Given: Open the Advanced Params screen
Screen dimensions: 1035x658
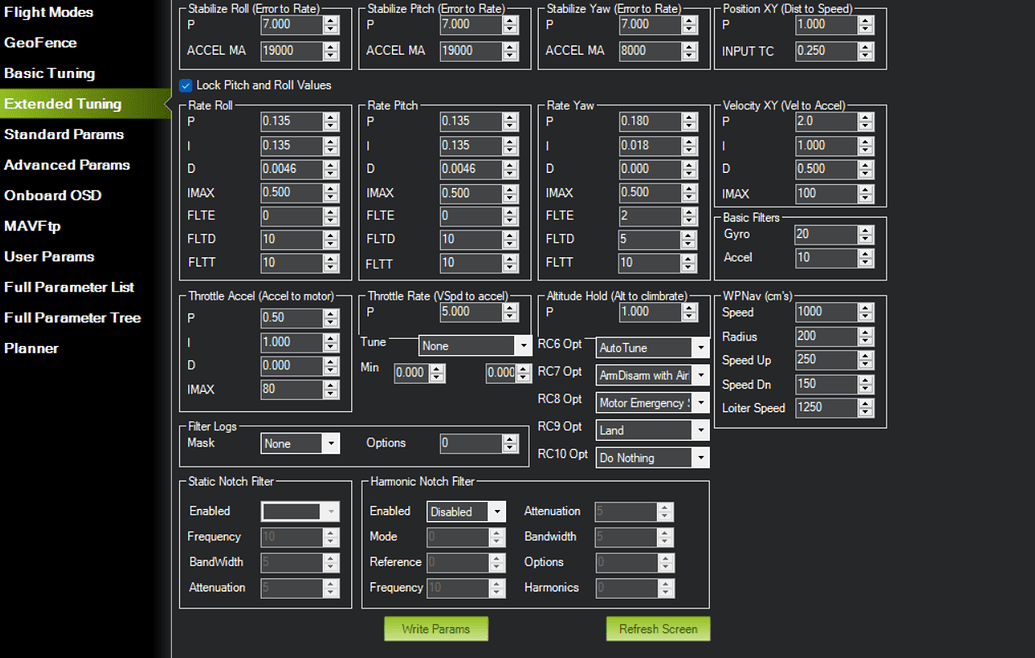Looking at the screenshot, I should 67,165.
